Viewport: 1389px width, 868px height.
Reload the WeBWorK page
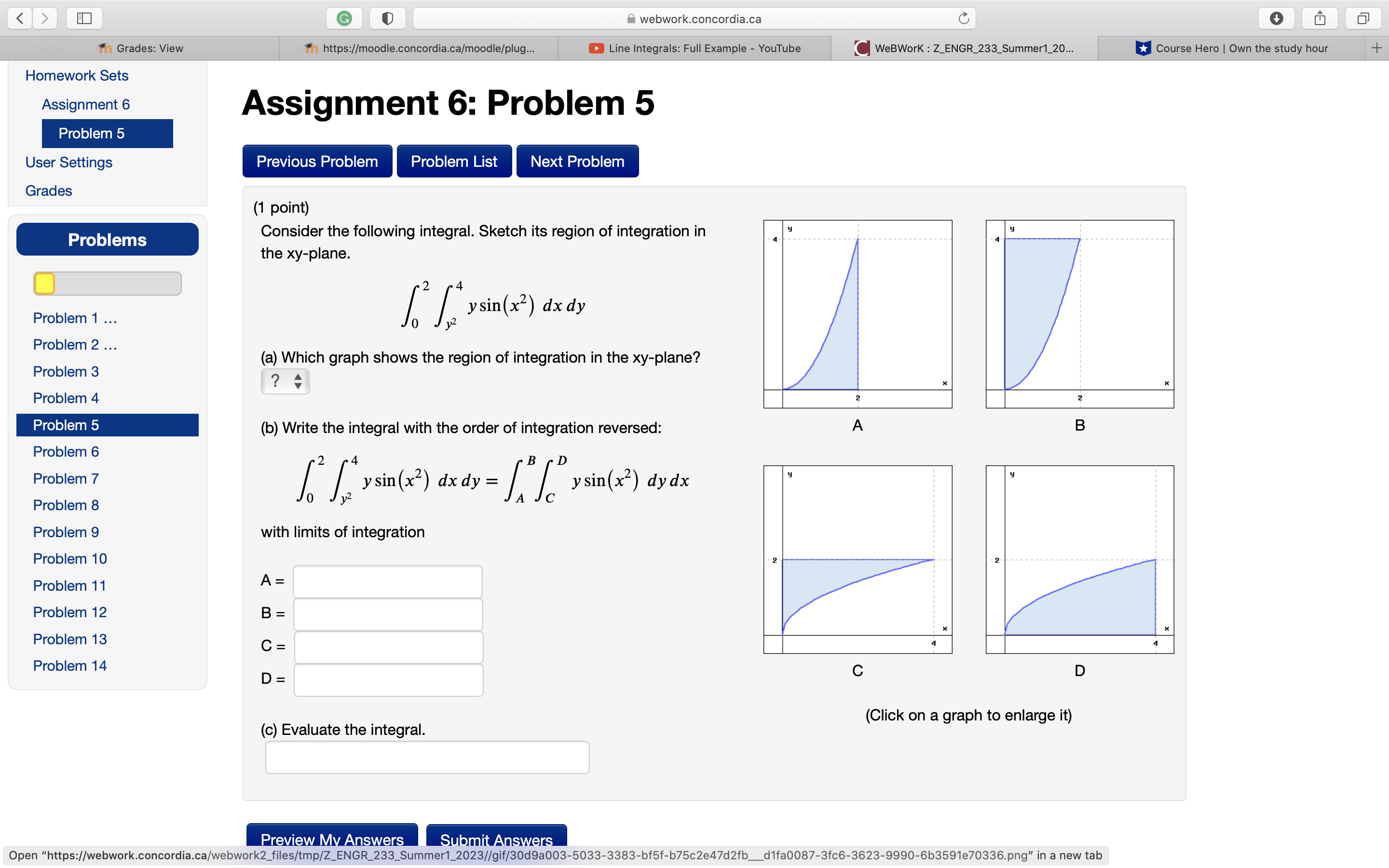click(964, 18)
